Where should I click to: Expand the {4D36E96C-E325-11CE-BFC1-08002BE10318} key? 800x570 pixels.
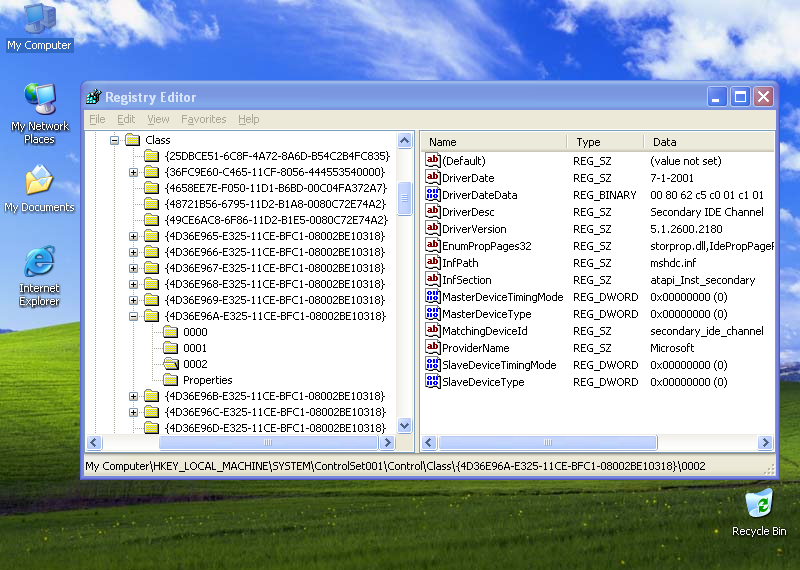[x=133, y=412]
